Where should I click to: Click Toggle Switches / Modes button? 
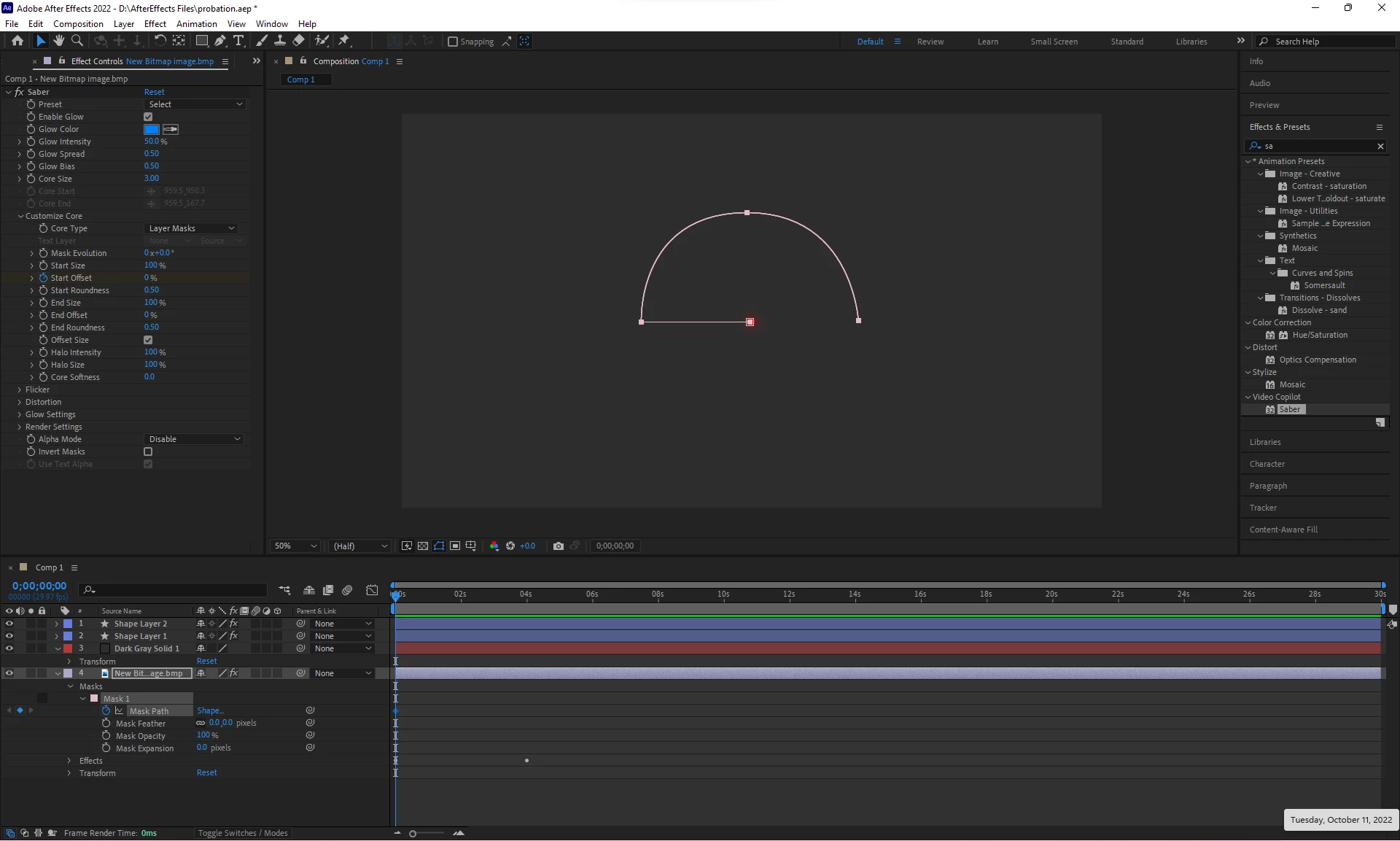(x=243, y=833)
